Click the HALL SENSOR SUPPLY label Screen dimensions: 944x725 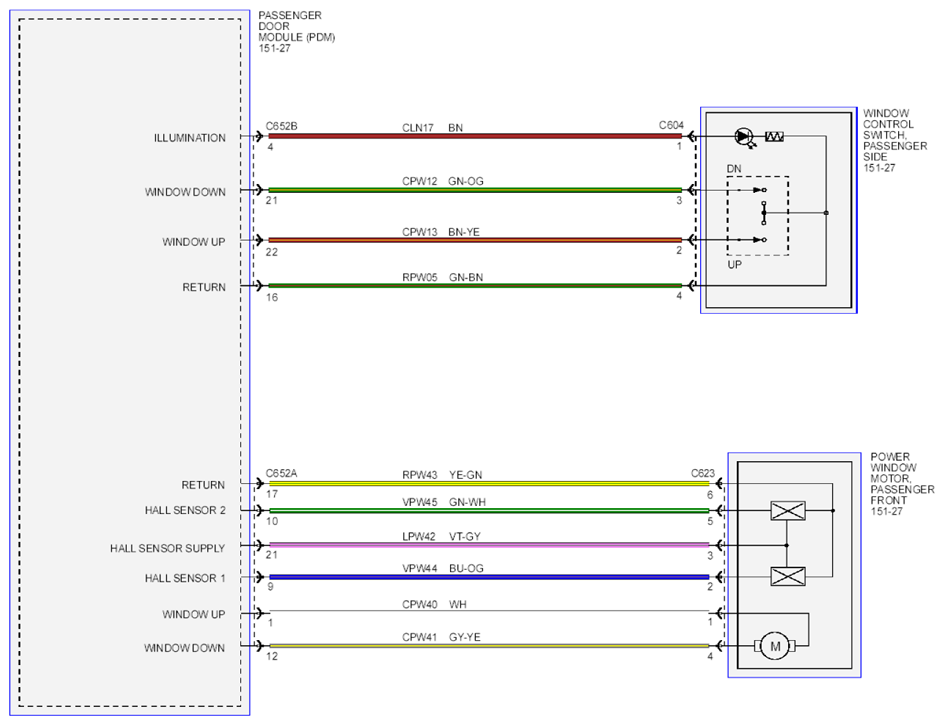click(x=167, y=549)
